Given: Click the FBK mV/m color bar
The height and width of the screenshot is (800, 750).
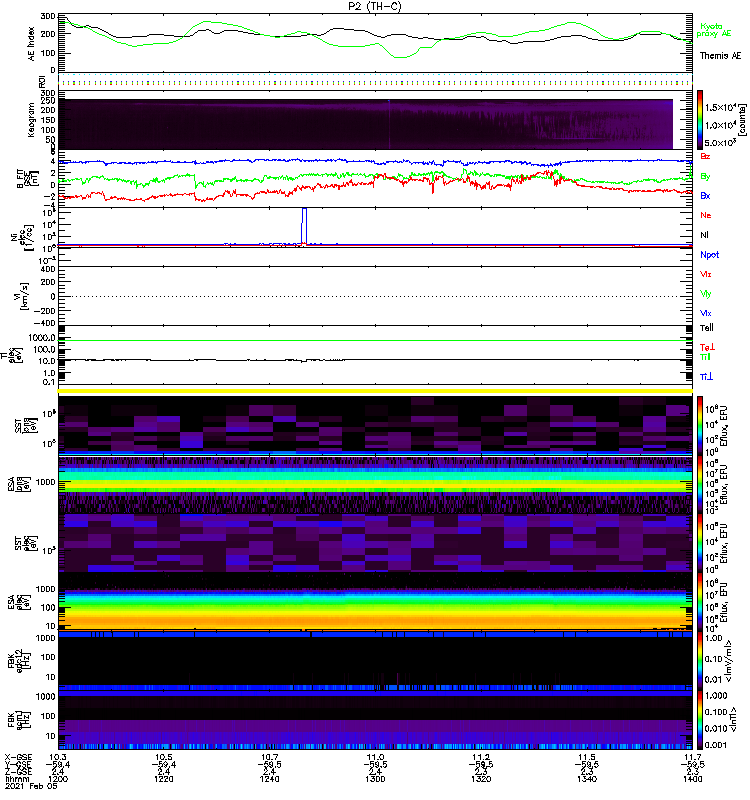Looking at the screenshot, I should 700,660.
